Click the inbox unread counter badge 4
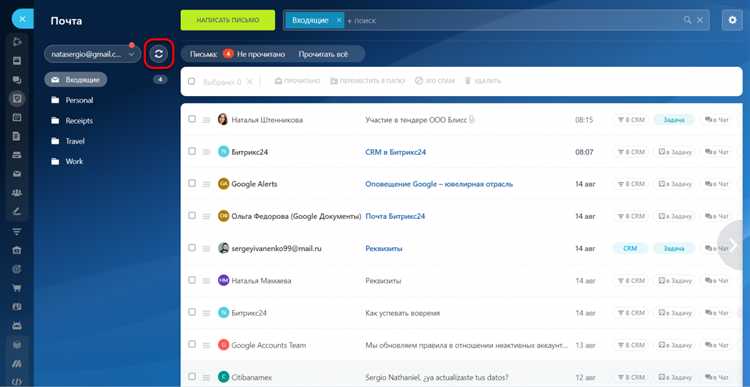750x387 pixels. pos(160,80)
